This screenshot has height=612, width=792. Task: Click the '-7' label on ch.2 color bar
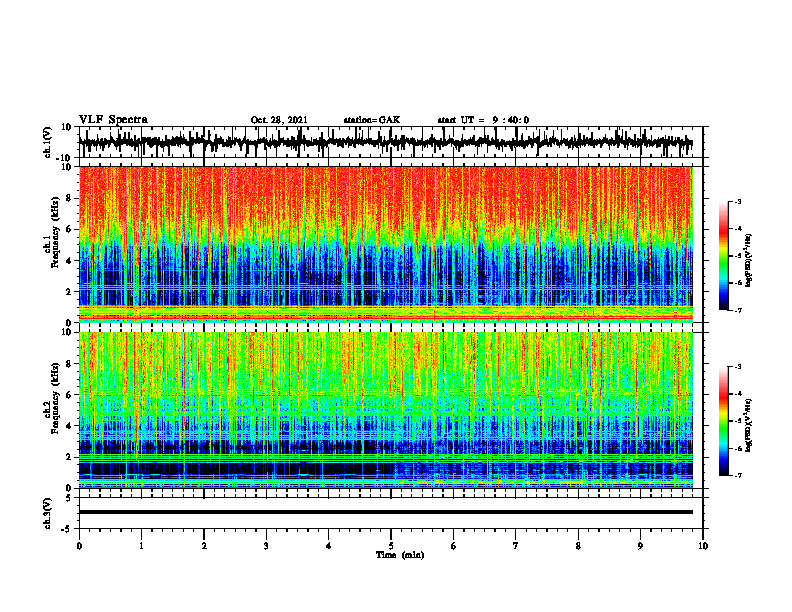click(737, 475)
